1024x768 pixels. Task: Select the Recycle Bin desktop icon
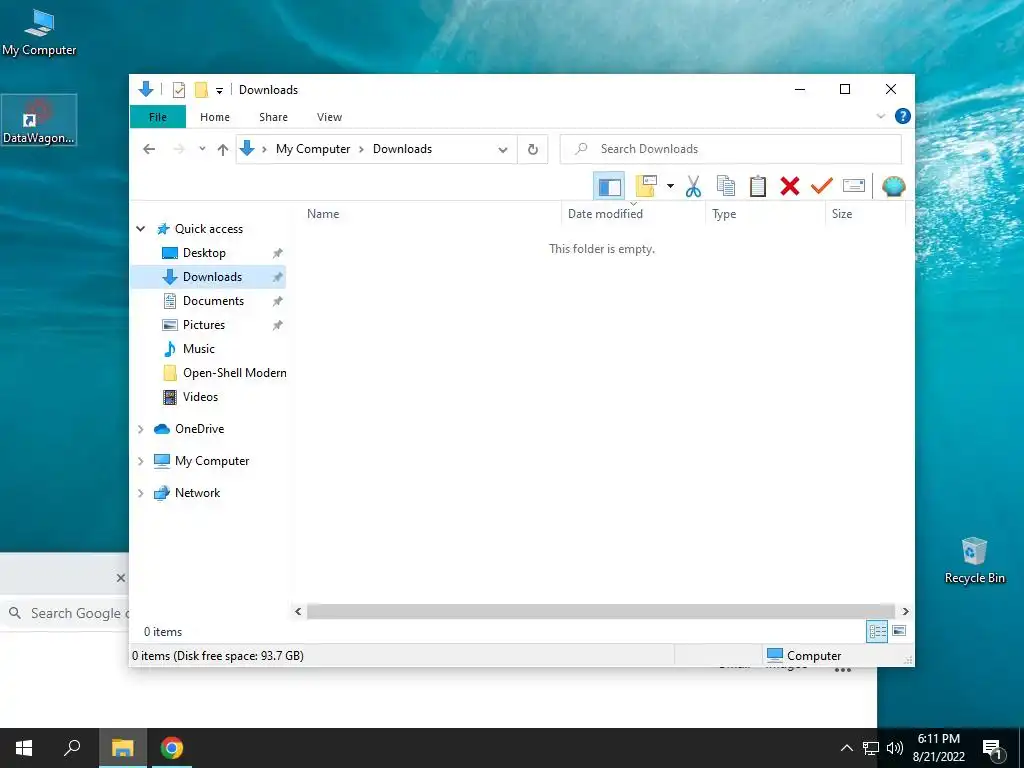point(974,560)
